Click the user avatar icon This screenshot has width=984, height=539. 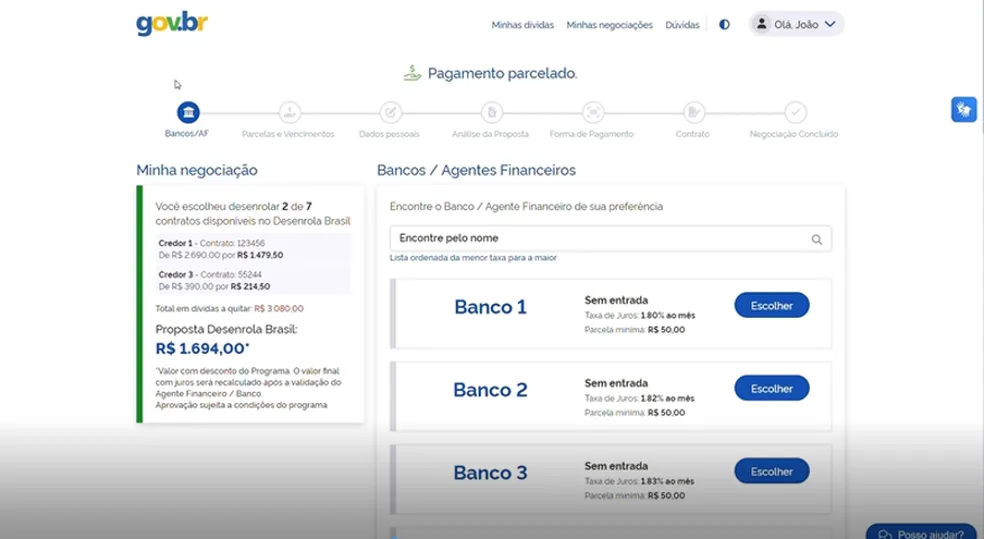click(761, 24)
